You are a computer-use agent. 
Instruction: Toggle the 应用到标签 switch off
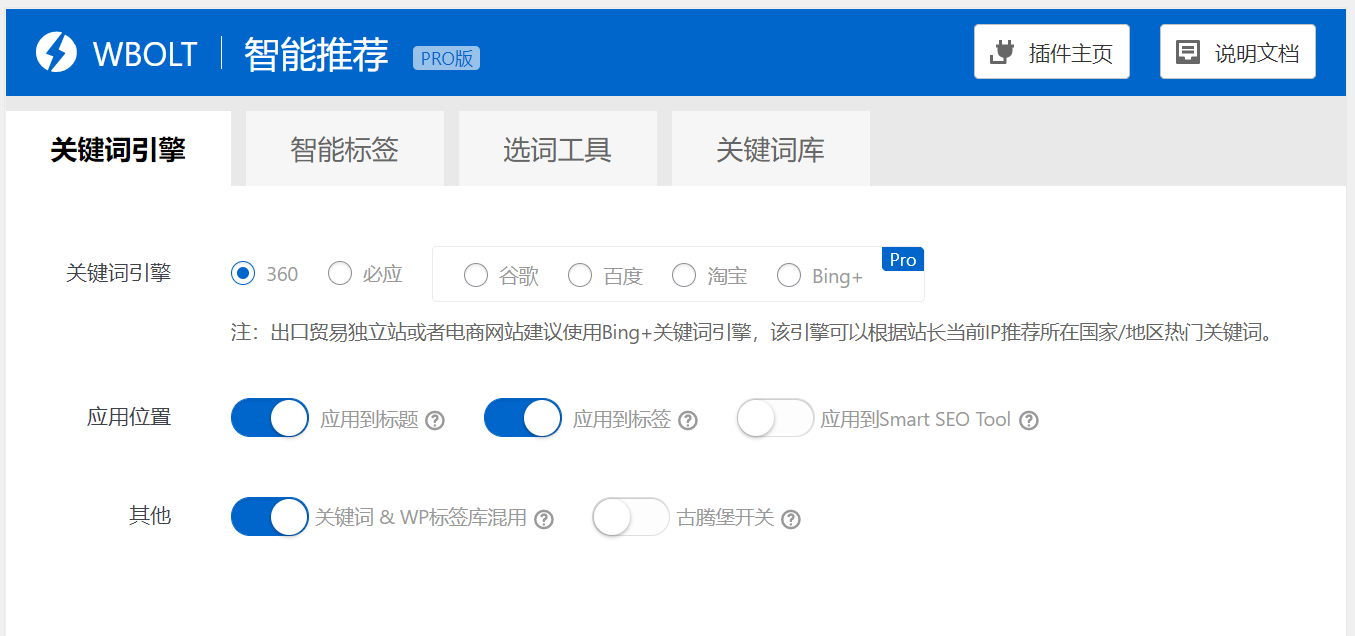point(523,418)
